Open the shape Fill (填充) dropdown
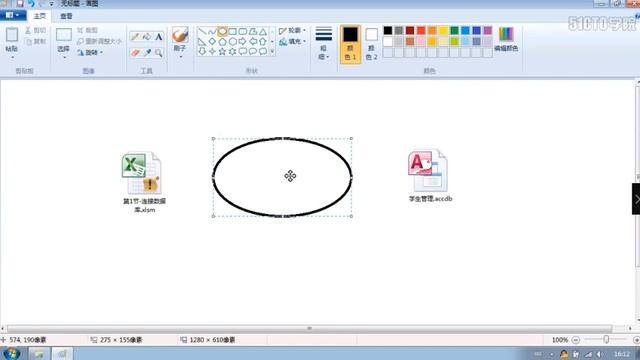 292,41
